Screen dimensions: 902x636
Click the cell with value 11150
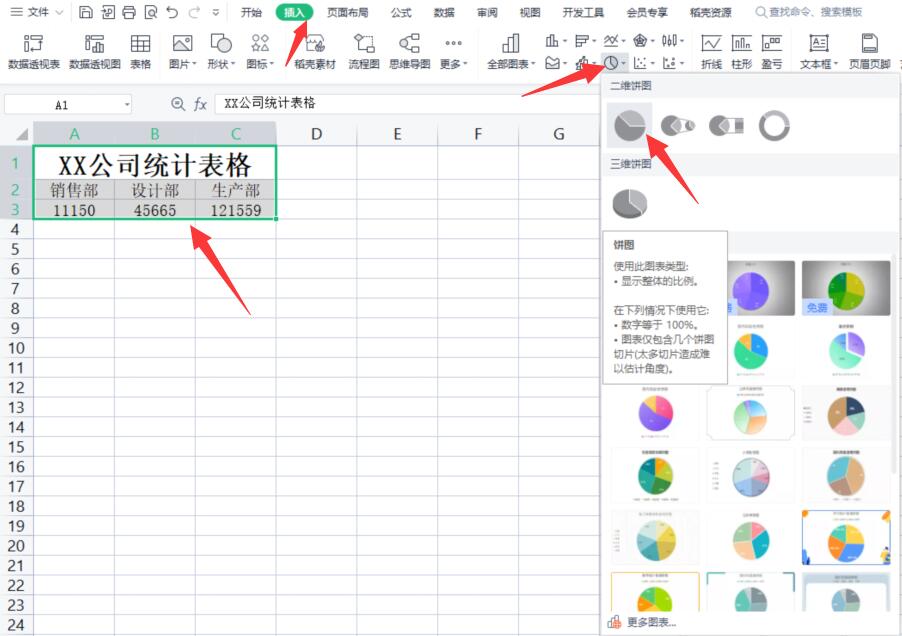(74, 210)
